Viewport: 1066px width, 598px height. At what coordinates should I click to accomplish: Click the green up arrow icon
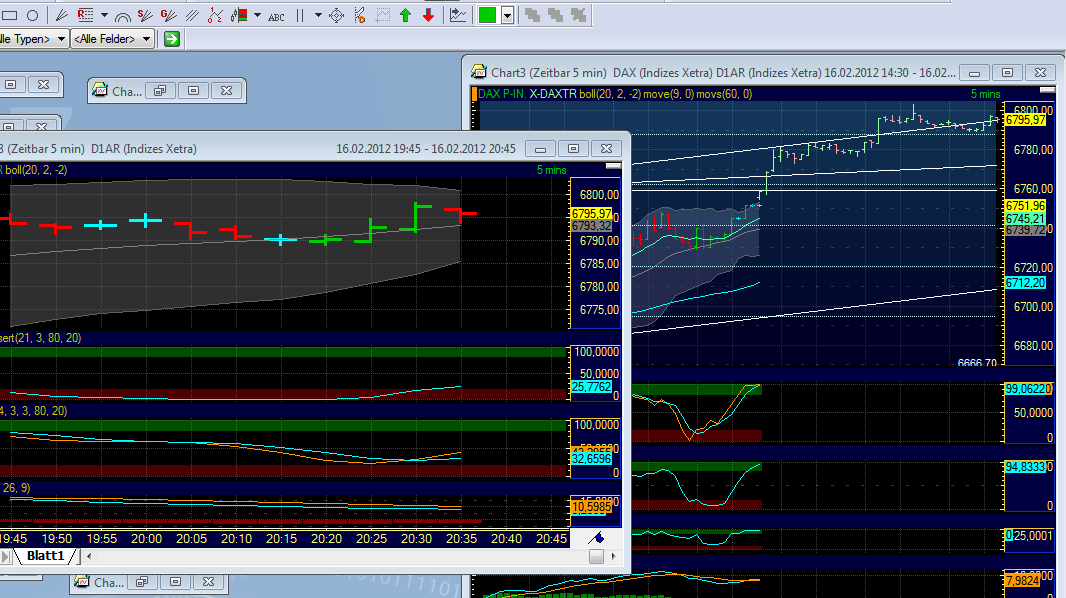[405, 15]
